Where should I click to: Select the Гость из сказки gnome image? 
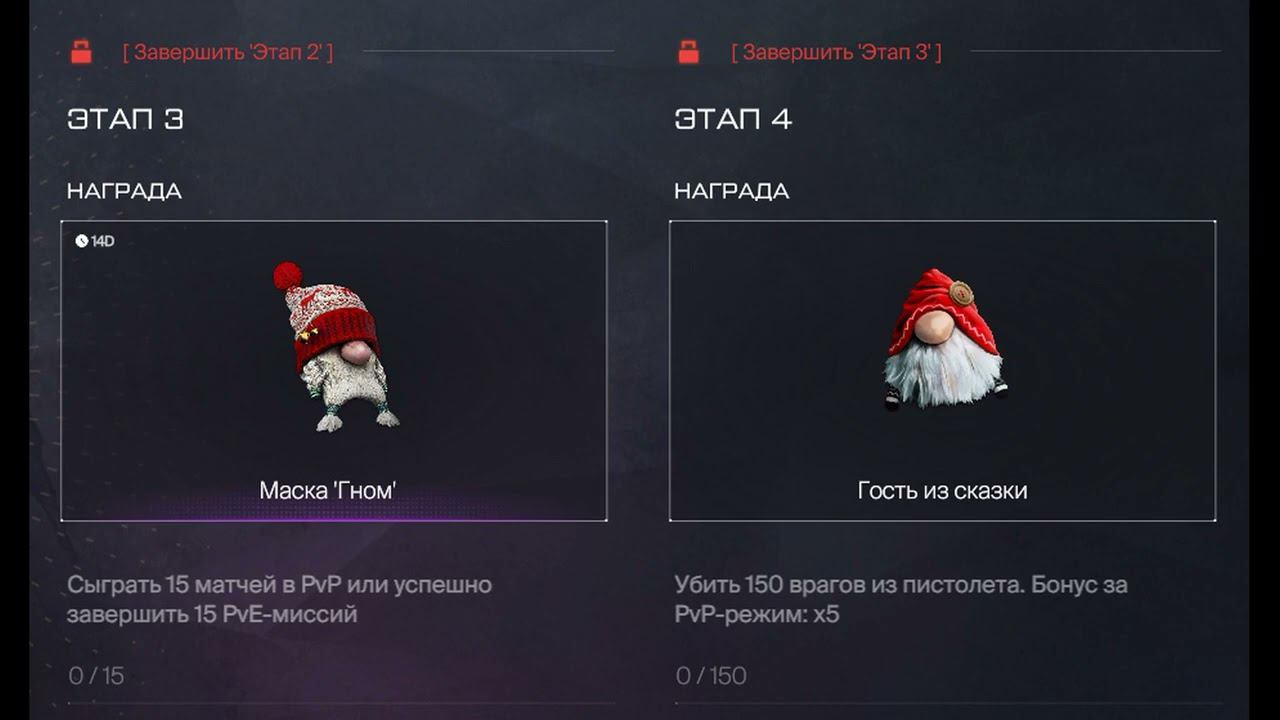[943, 338]
